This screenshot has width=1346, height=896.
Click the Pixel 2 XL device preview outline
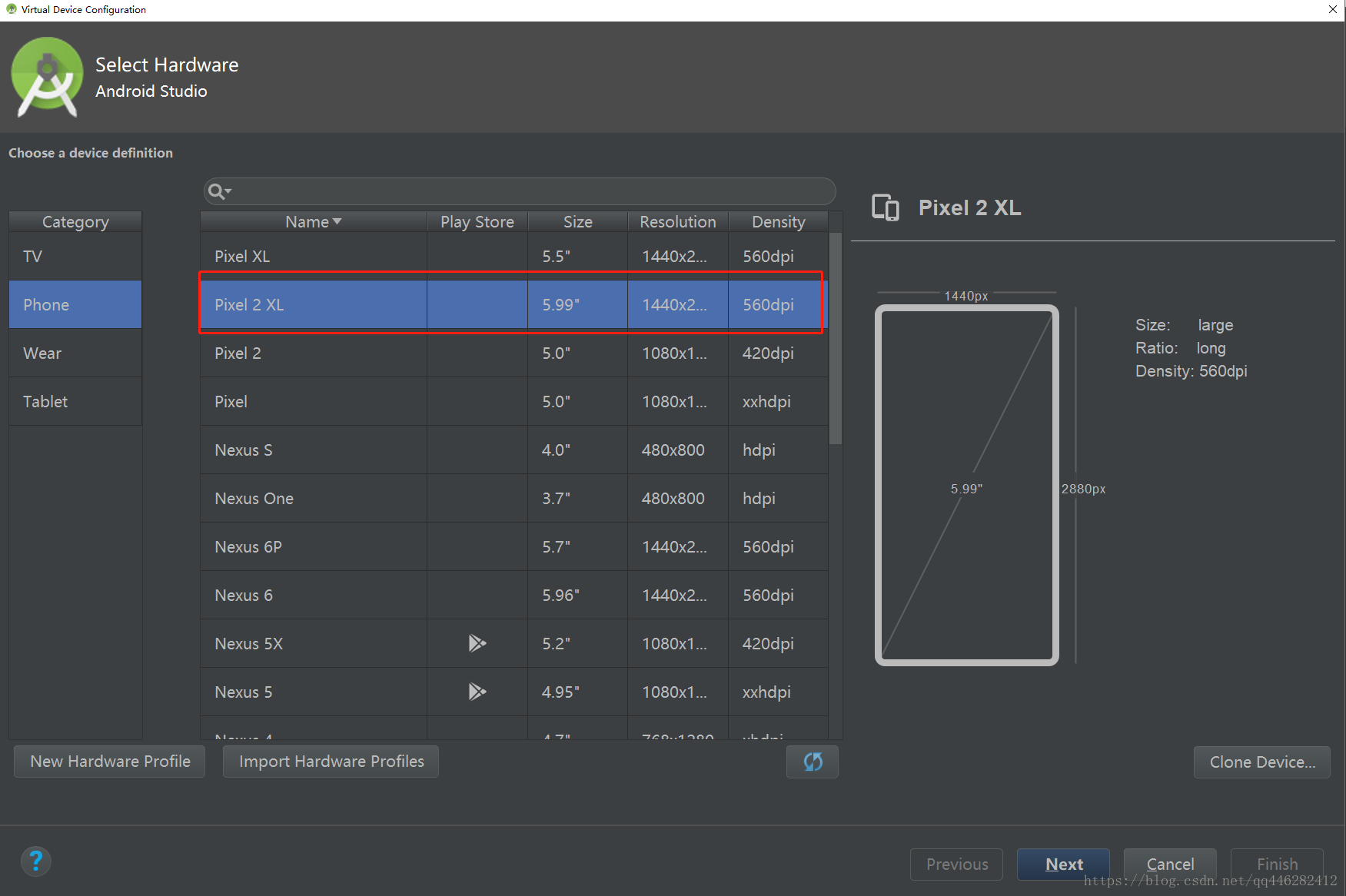coord(967,486)
